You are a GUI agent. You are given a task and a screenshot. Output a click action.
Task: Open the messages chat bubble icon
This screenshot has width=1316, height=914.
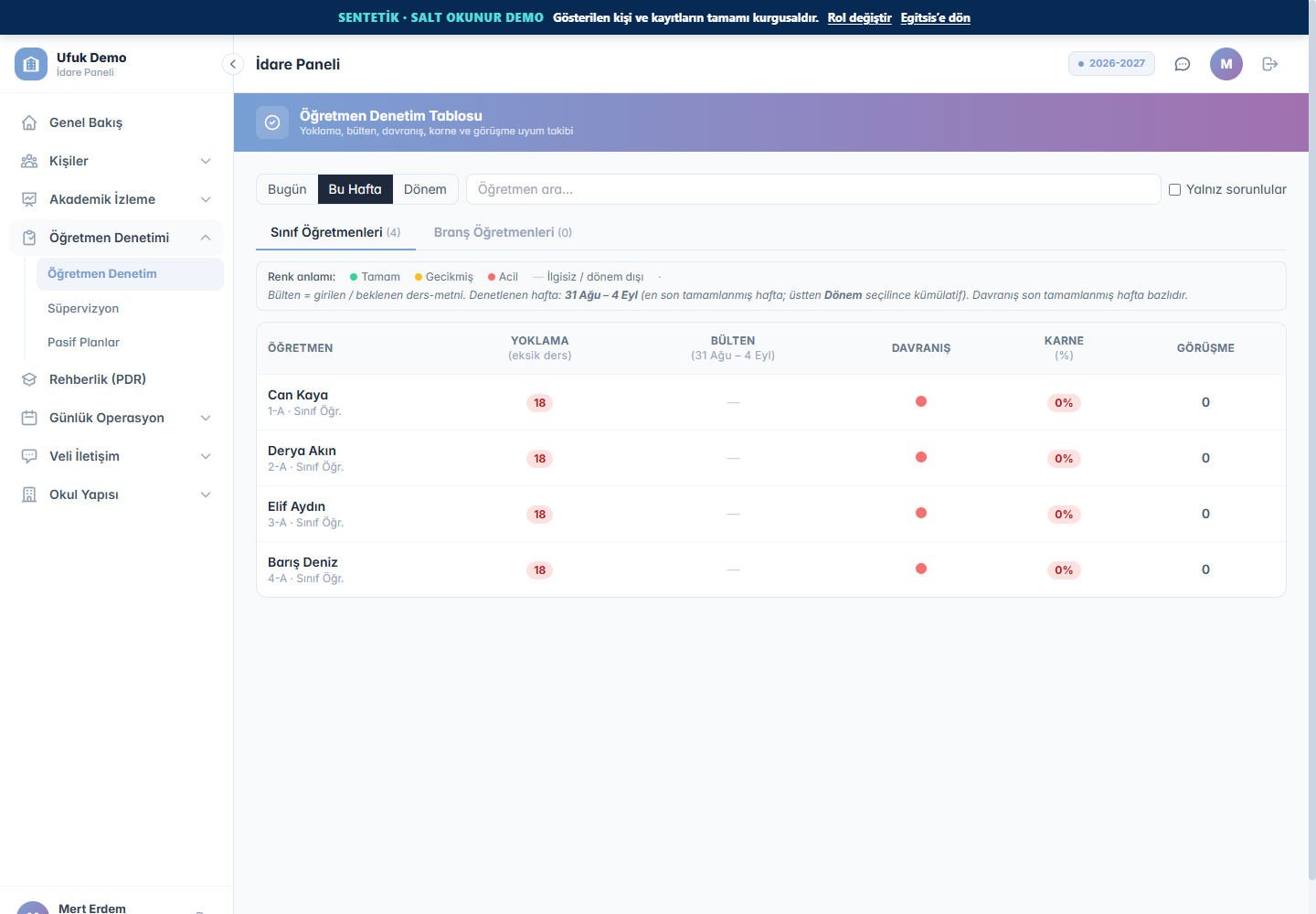[x=1183, y=64]
